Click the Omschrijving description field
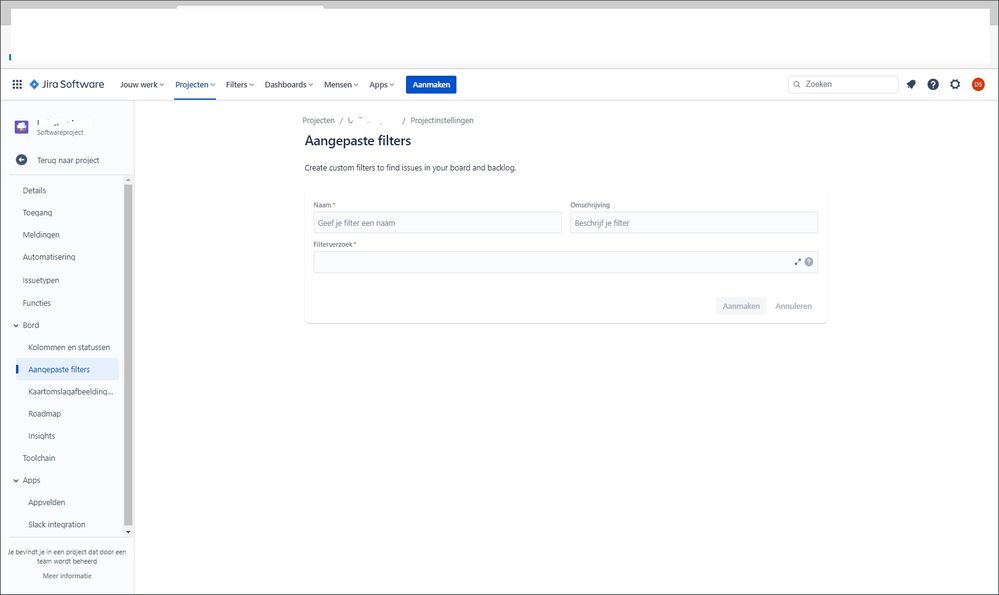 pos(694,223)
